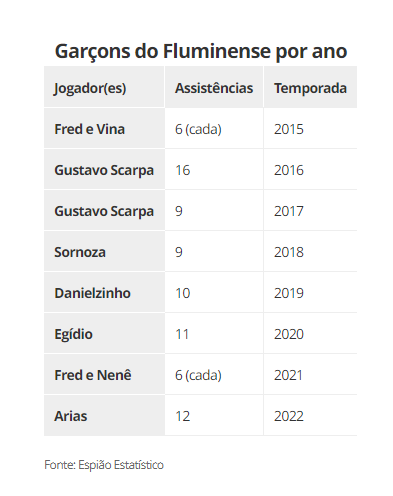Select the Temporada column header
Screen dimensions: 393x496
point(310,88)
